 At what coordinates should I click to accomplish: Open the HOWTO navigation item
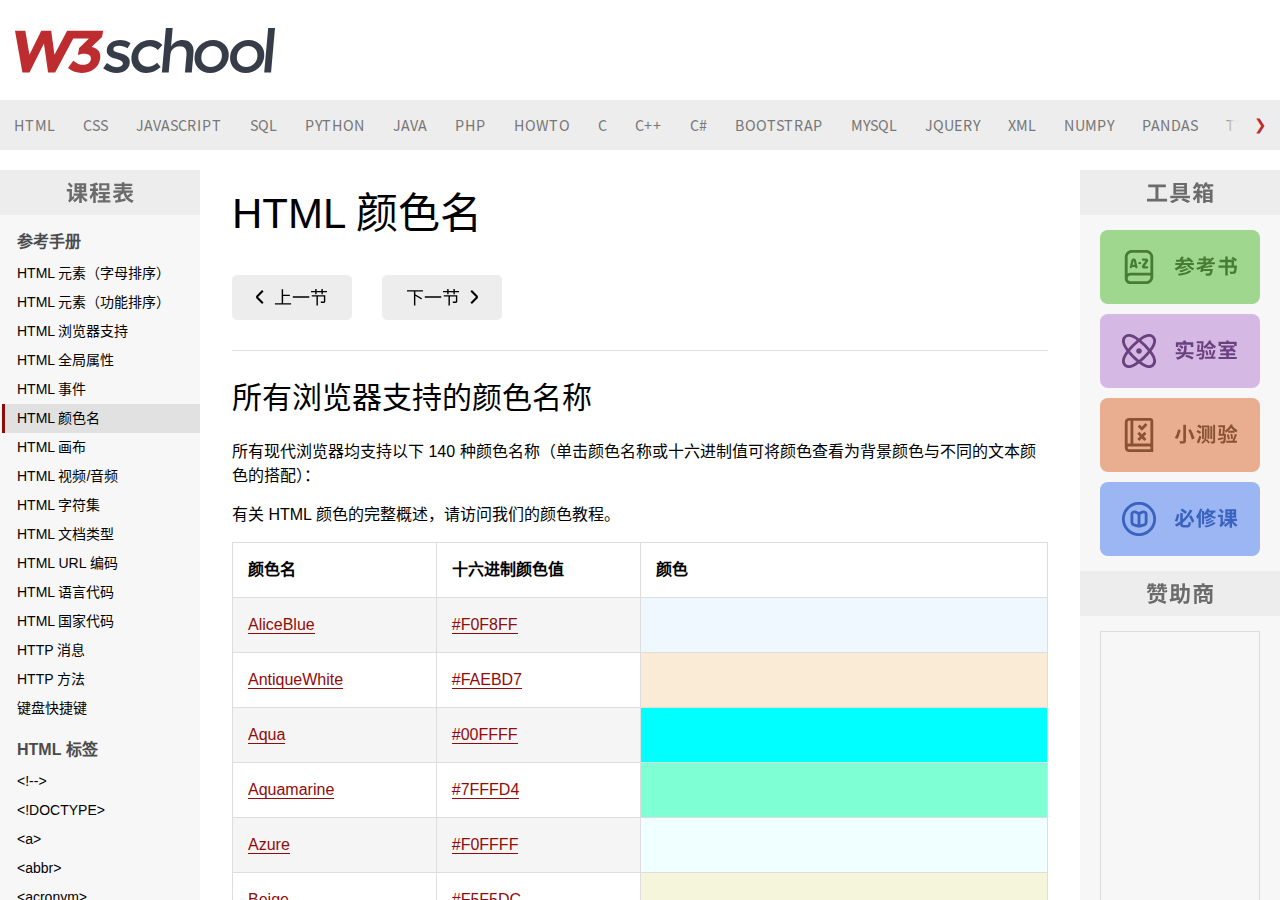click(542, 125)
